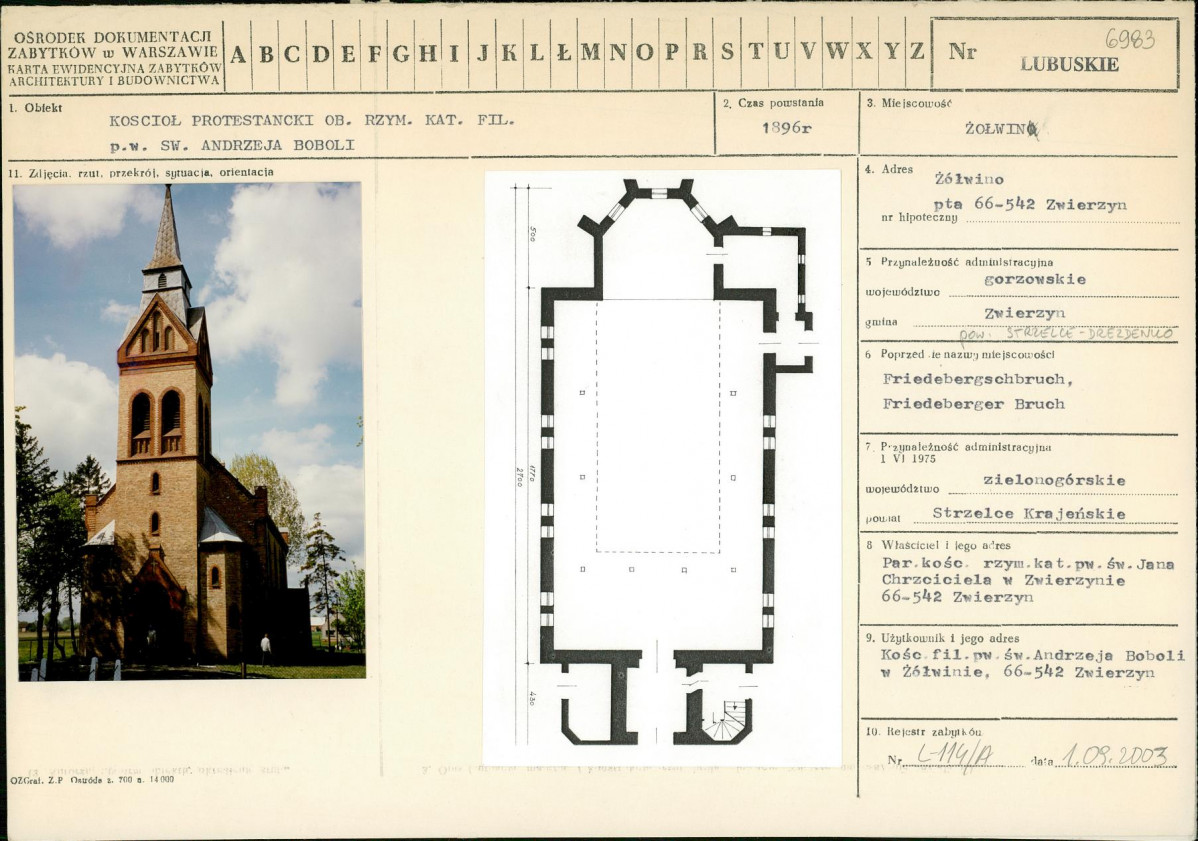Click the LUBUSKIE stamp box
This screenshot has width=1198, height=841.
[1054, 53]
